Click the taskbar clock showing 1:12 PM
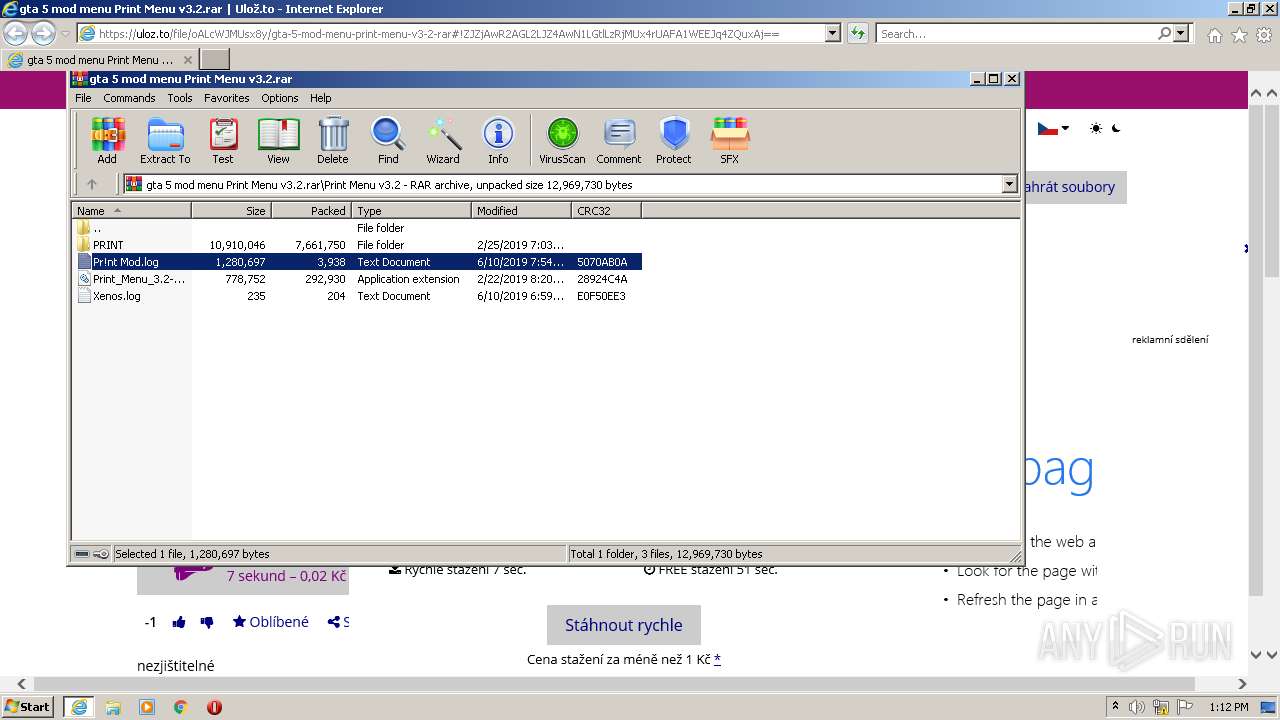 1228,707
